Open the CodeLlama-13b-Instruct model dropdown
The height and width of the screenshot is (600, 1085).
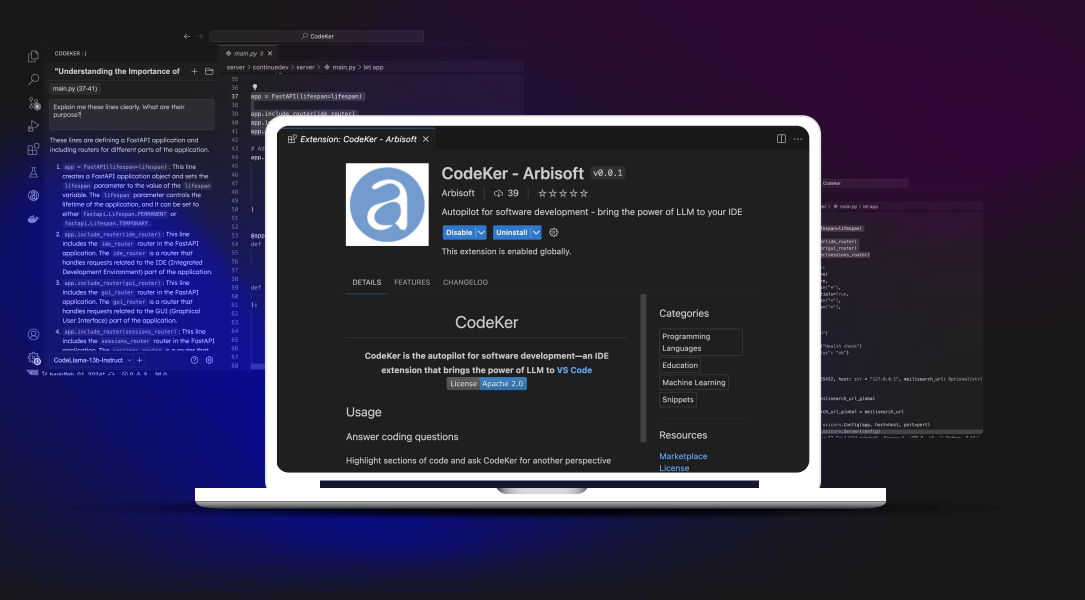click(x=91, y=360)
